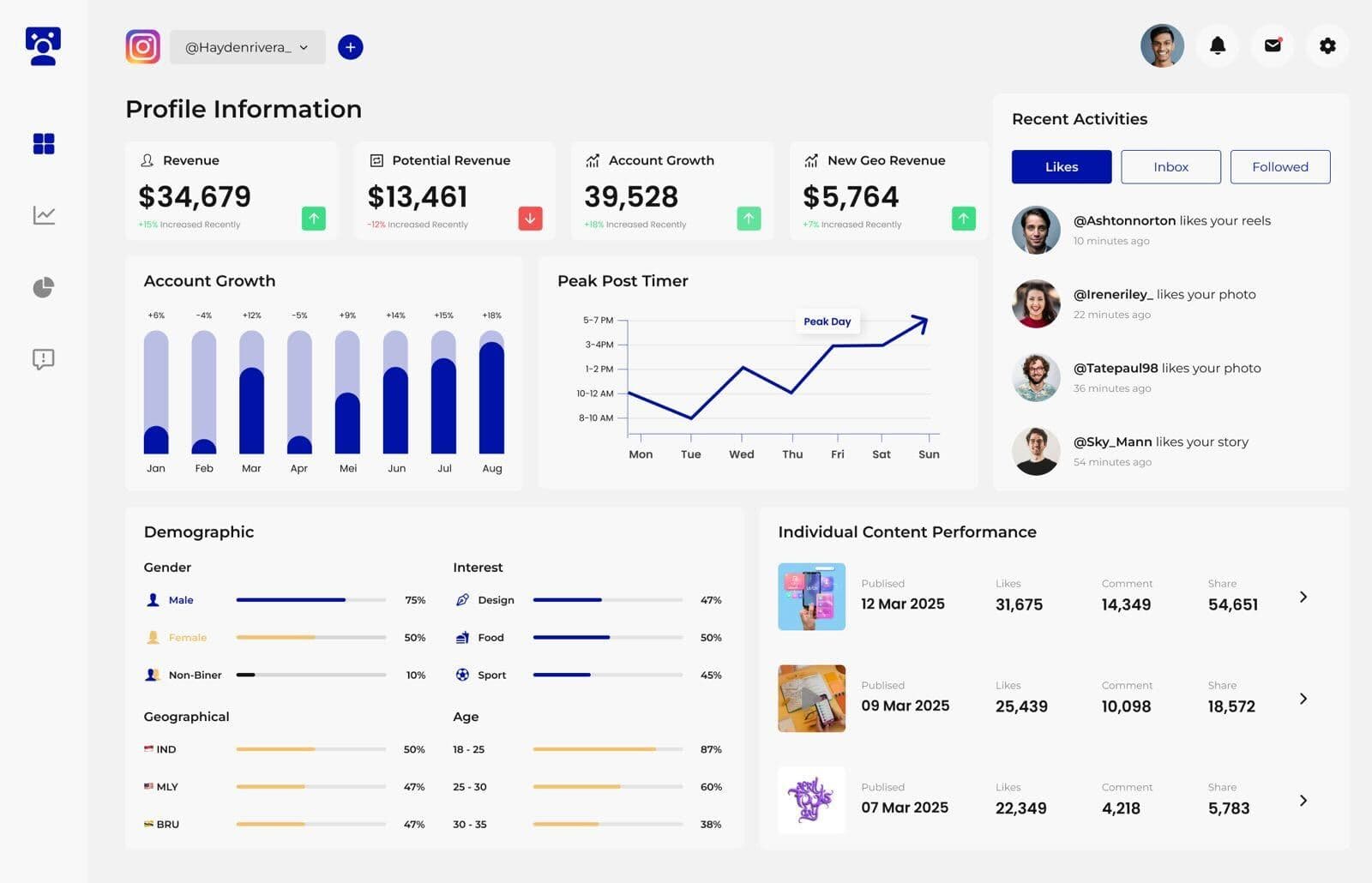Open the notification bell icon
Viewport: 1372px width, 883px height.
tap(1218, 46)
